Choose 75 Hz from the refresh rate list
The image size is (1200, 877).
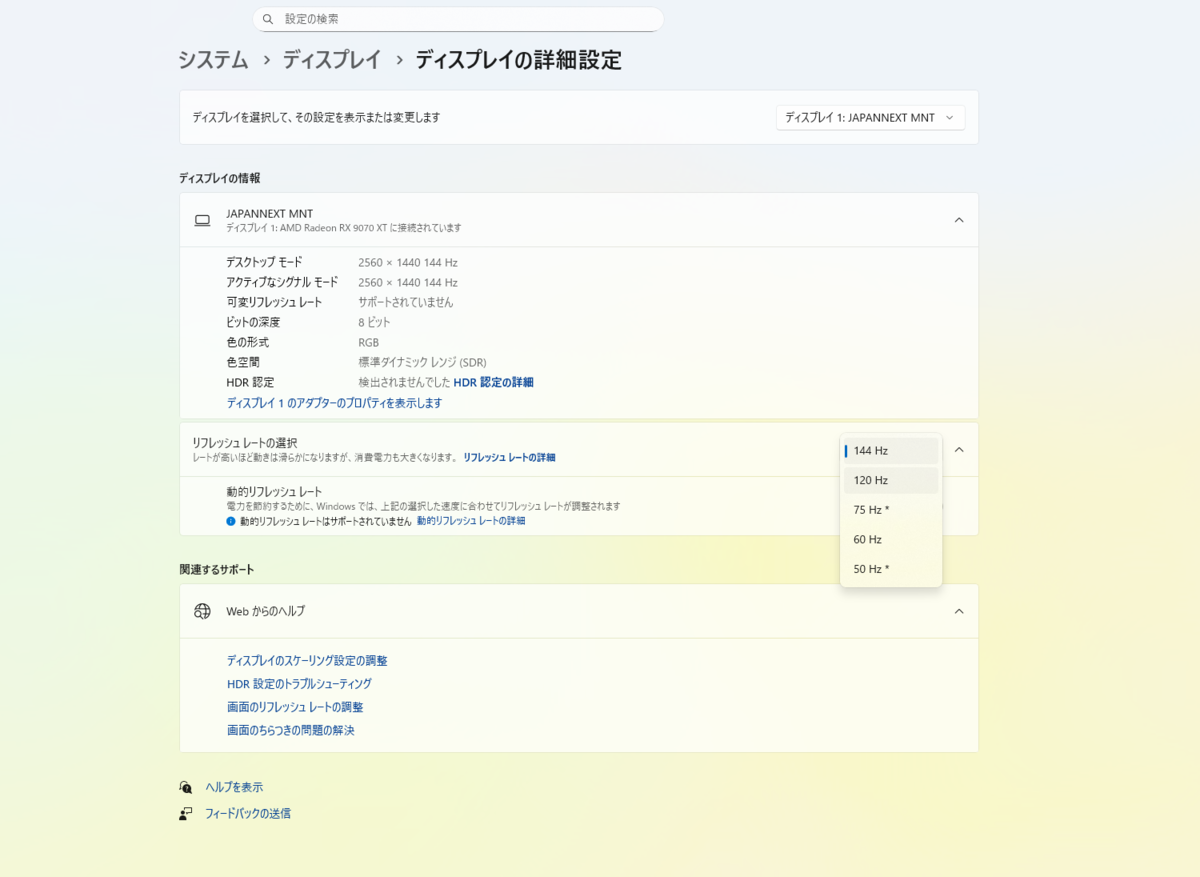pos(890,509)
